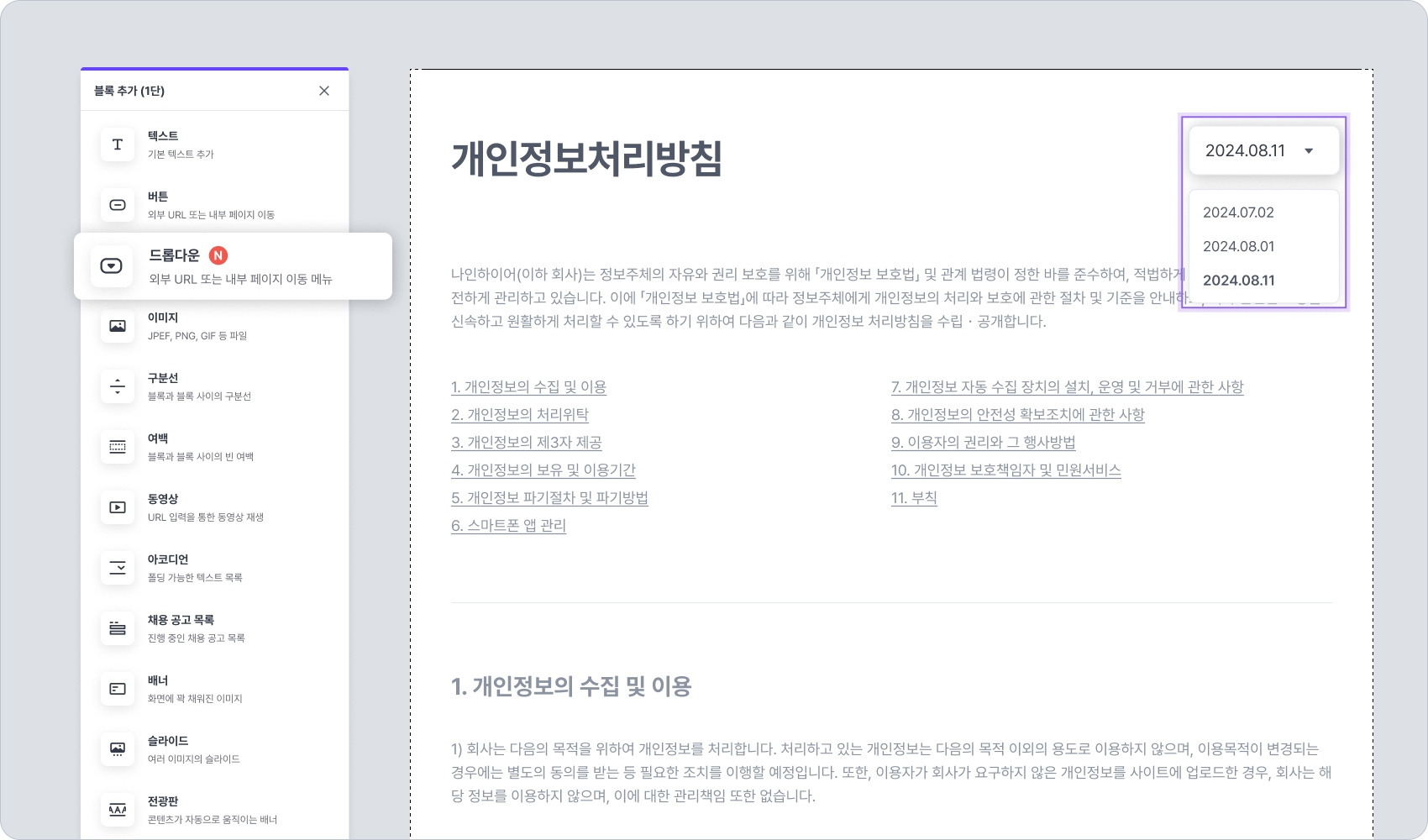
Task: Add a 전광판 block
Action: tap(215, 810)
